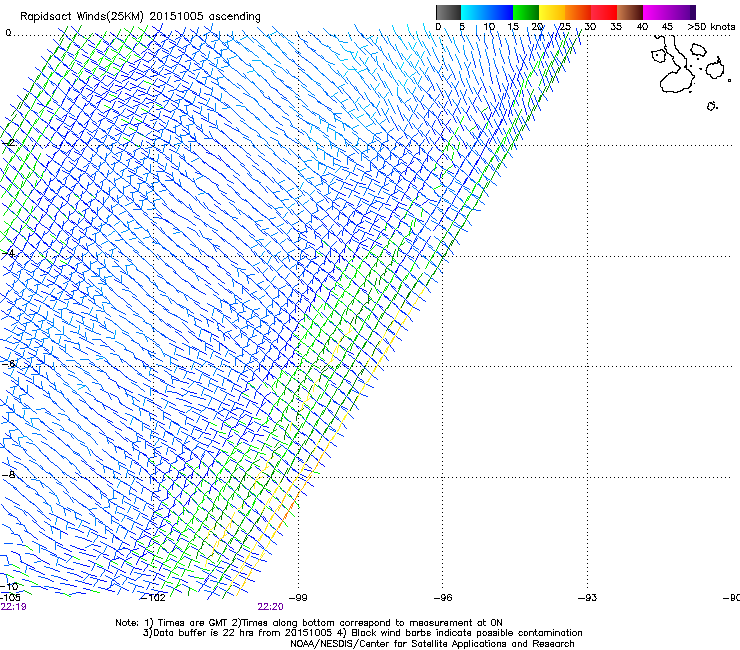This screenshot has width=740, height=650.
Task: Click the purple time stamp '22:19'
Action: click(x=14, y=607)
